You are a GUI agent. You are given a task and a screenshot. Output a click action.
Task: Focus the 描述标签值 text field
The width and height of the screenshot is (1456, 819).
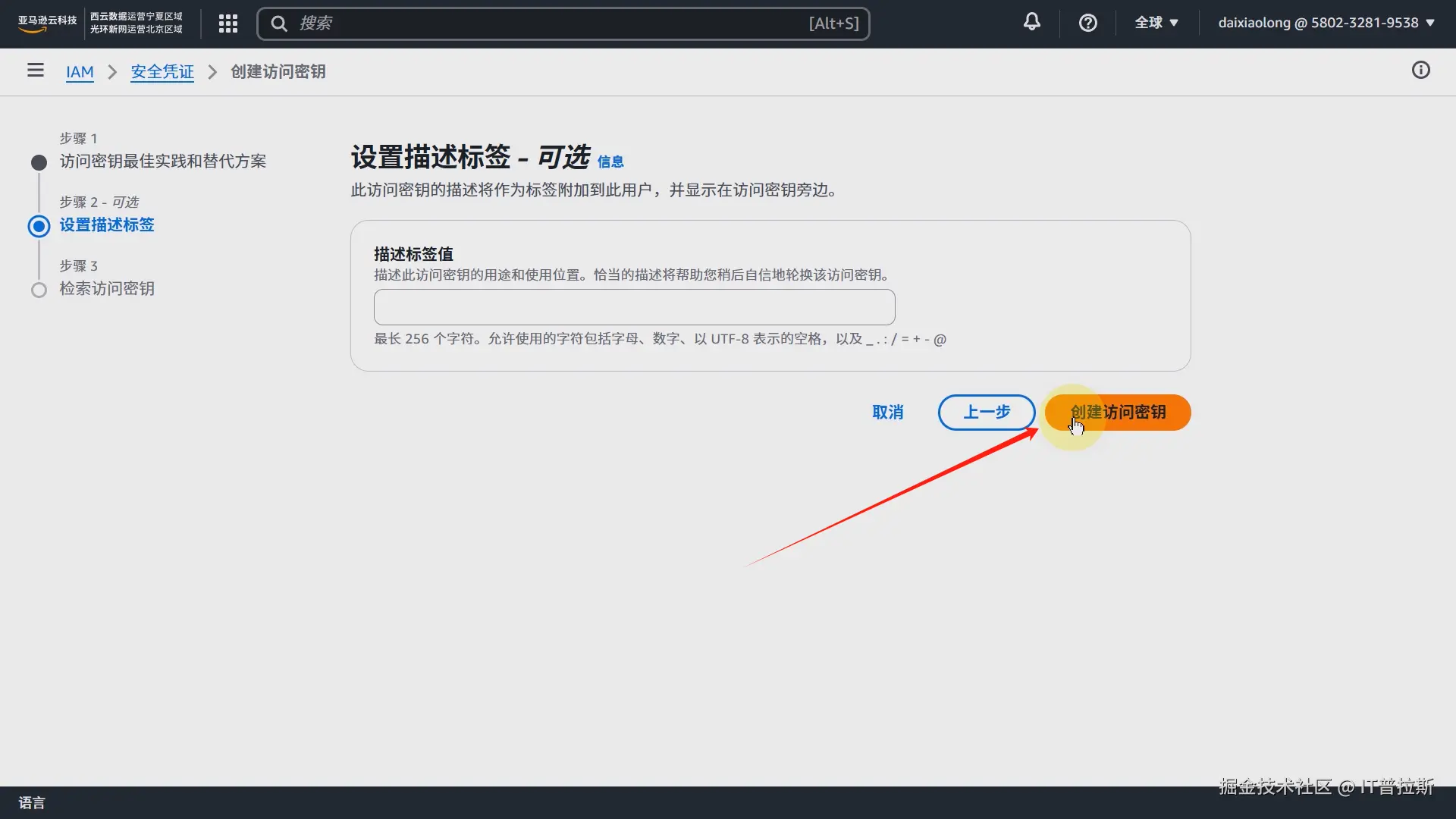tap(634, 307)
